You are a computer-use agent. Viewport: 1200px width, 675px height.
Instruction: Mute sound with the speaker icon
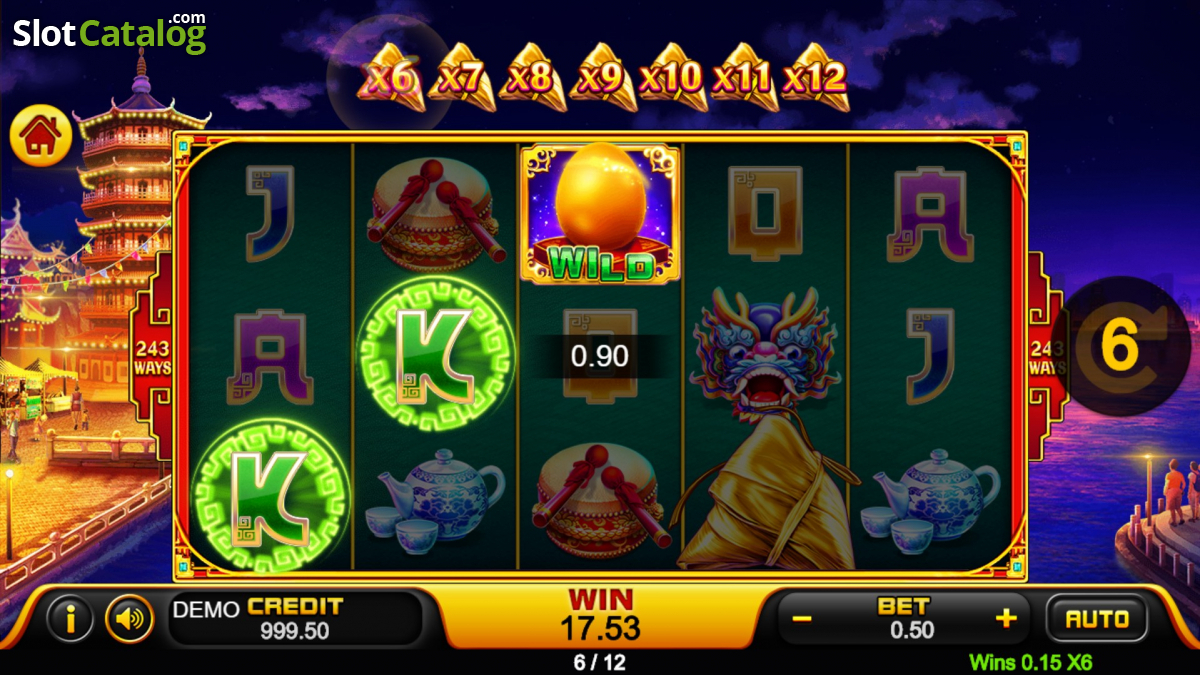click(x=129, y=619)
